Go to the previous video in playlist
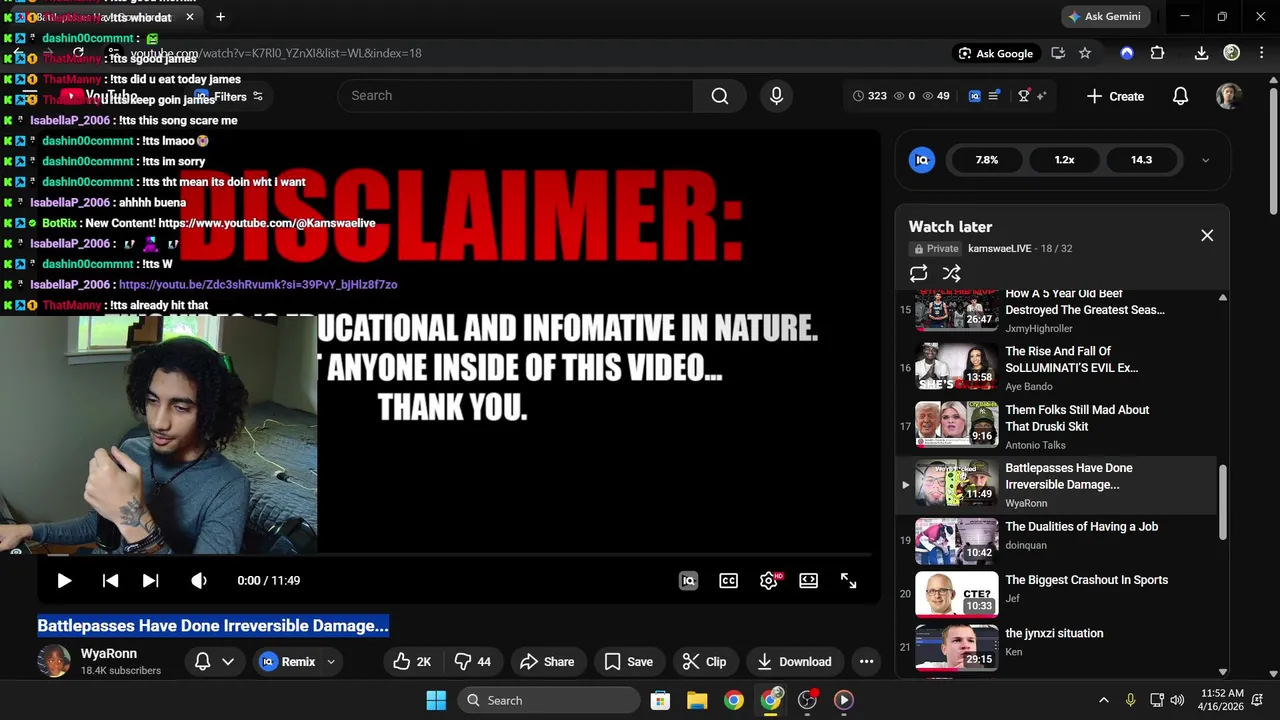 [x=111, y=581]
